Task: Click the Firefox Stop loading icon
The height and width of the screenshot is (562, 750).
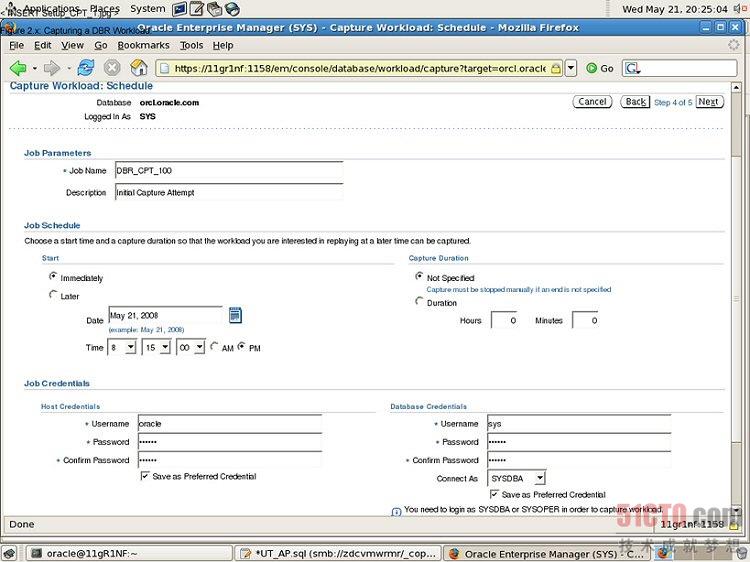Action: pyautogui.click(x=112, y=68)
